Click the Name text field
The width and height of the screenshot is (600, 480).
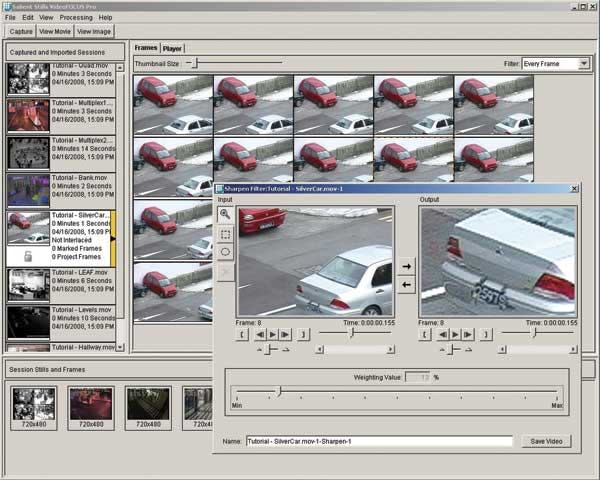[x=380, y=441]
